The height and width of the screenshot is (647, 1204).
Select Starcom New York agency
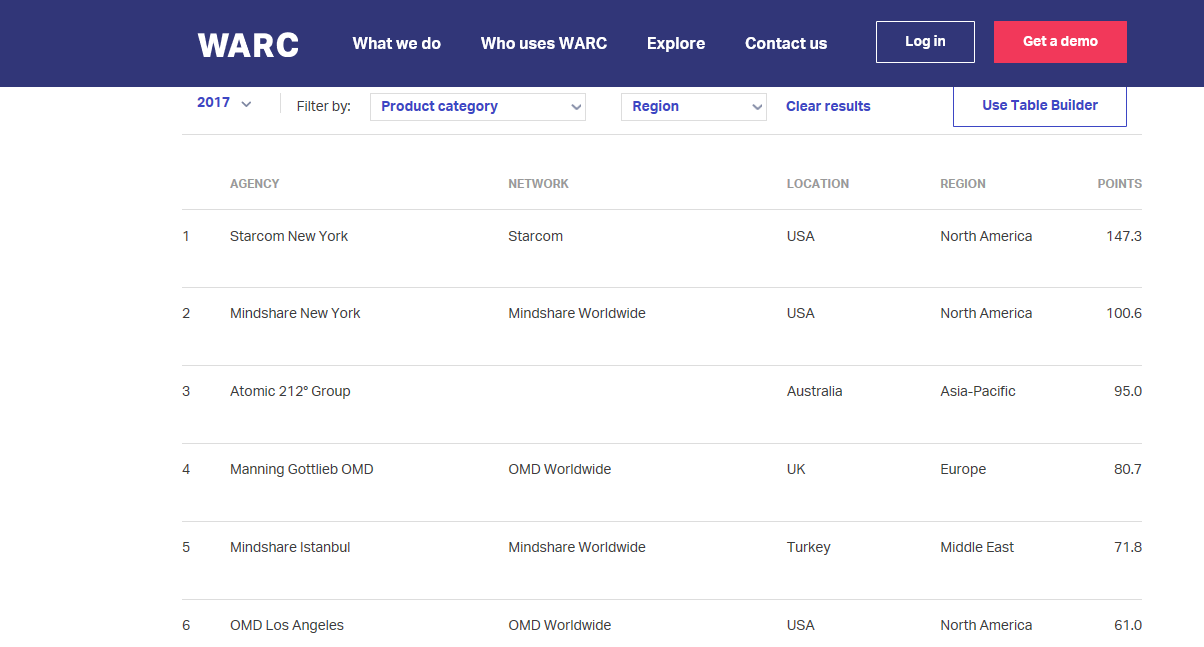(289, 236)
